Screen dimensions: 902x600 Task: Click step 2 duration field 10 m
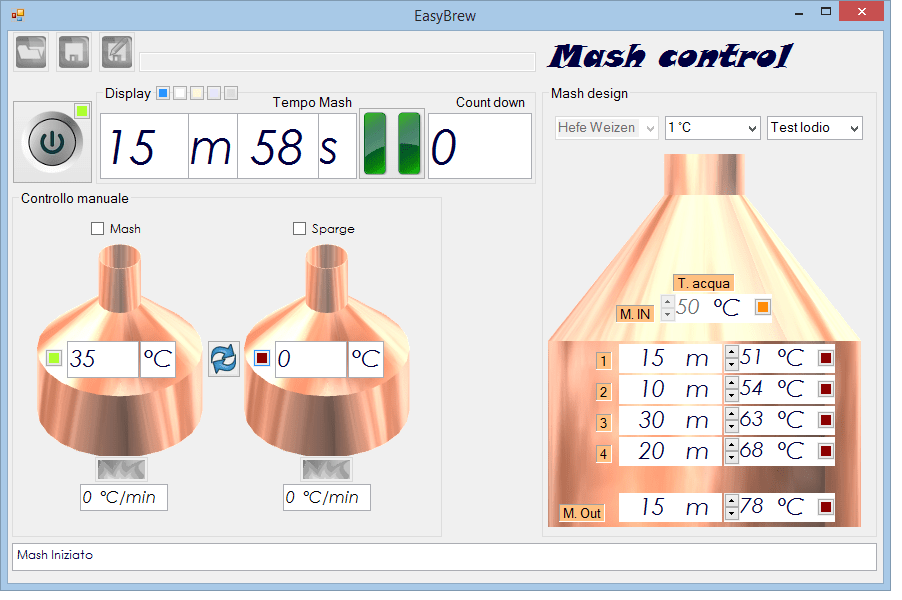tap(670, 389)
